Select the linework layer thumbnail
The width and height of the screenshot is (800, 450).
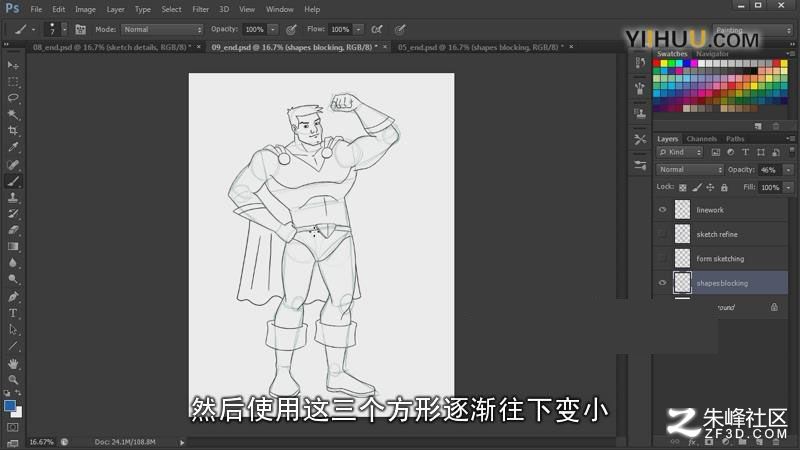coord(682,210)
